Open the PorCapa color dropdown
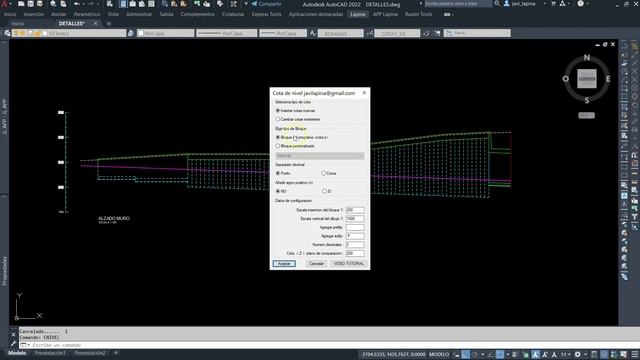The height and width of the screenshot is (360, 640). tap(165, 33)
